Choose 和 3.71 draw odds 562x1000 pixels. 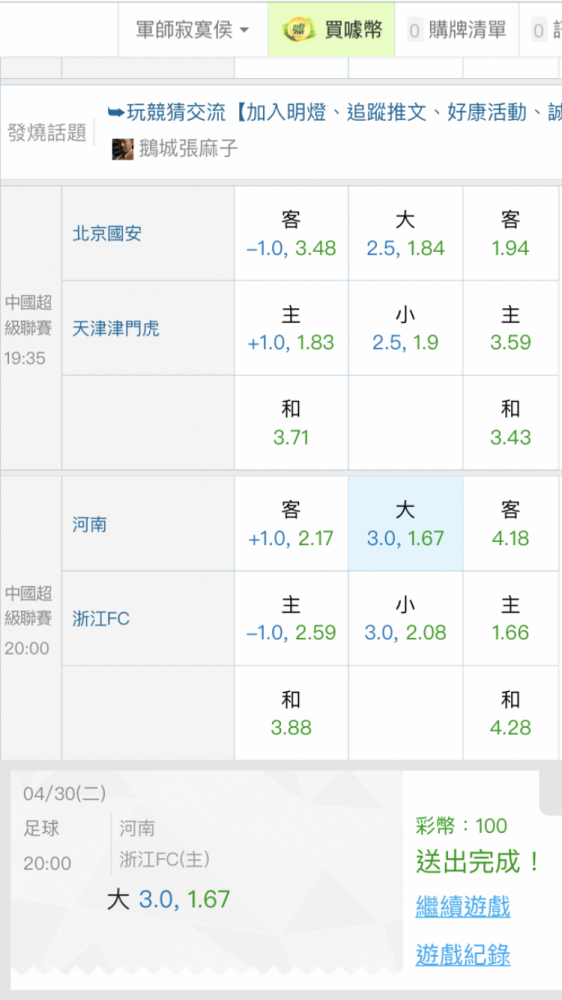point(292,423)
